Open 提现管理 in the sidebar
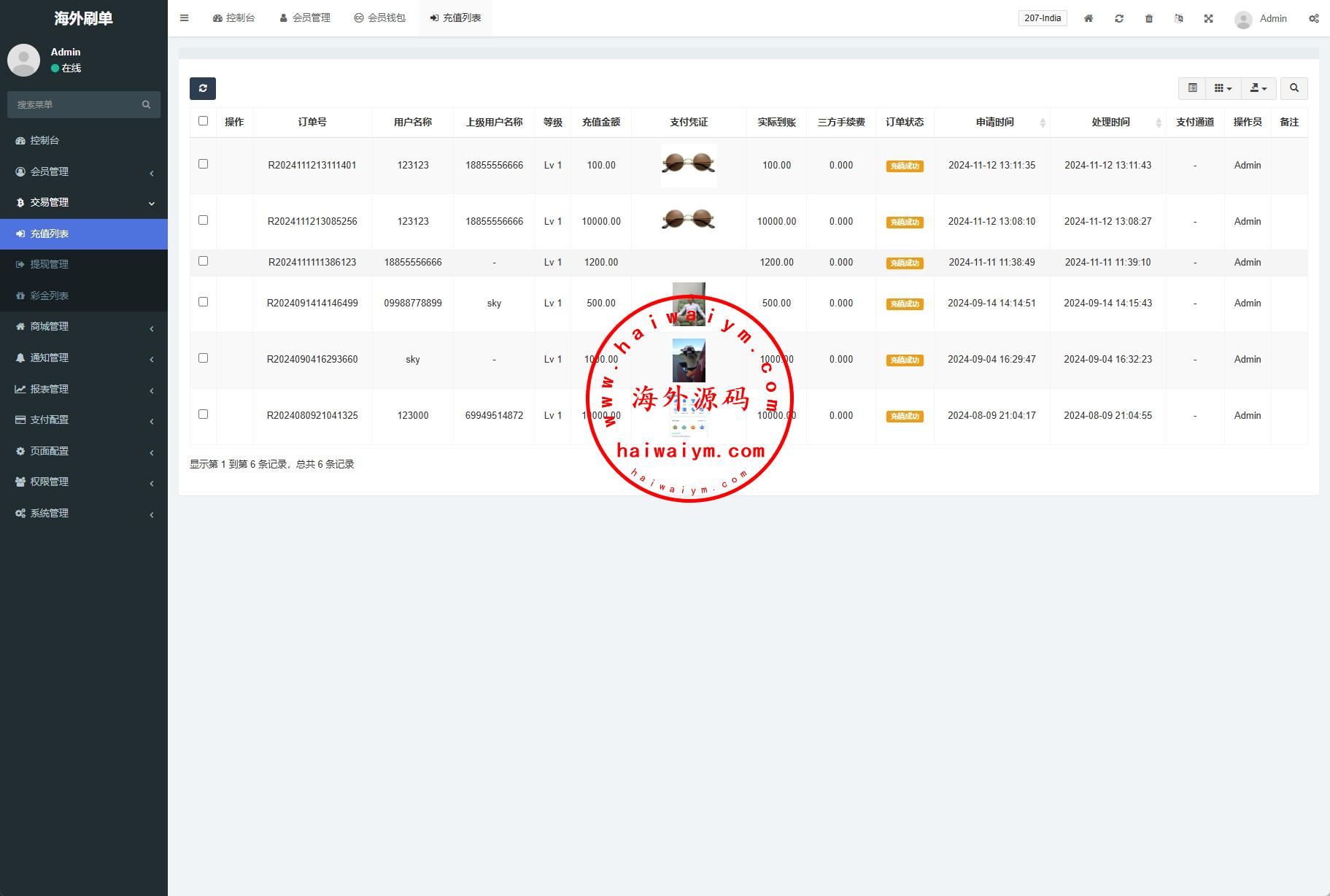The width and height of the screenshot is (1330, 896). point(49,264)
